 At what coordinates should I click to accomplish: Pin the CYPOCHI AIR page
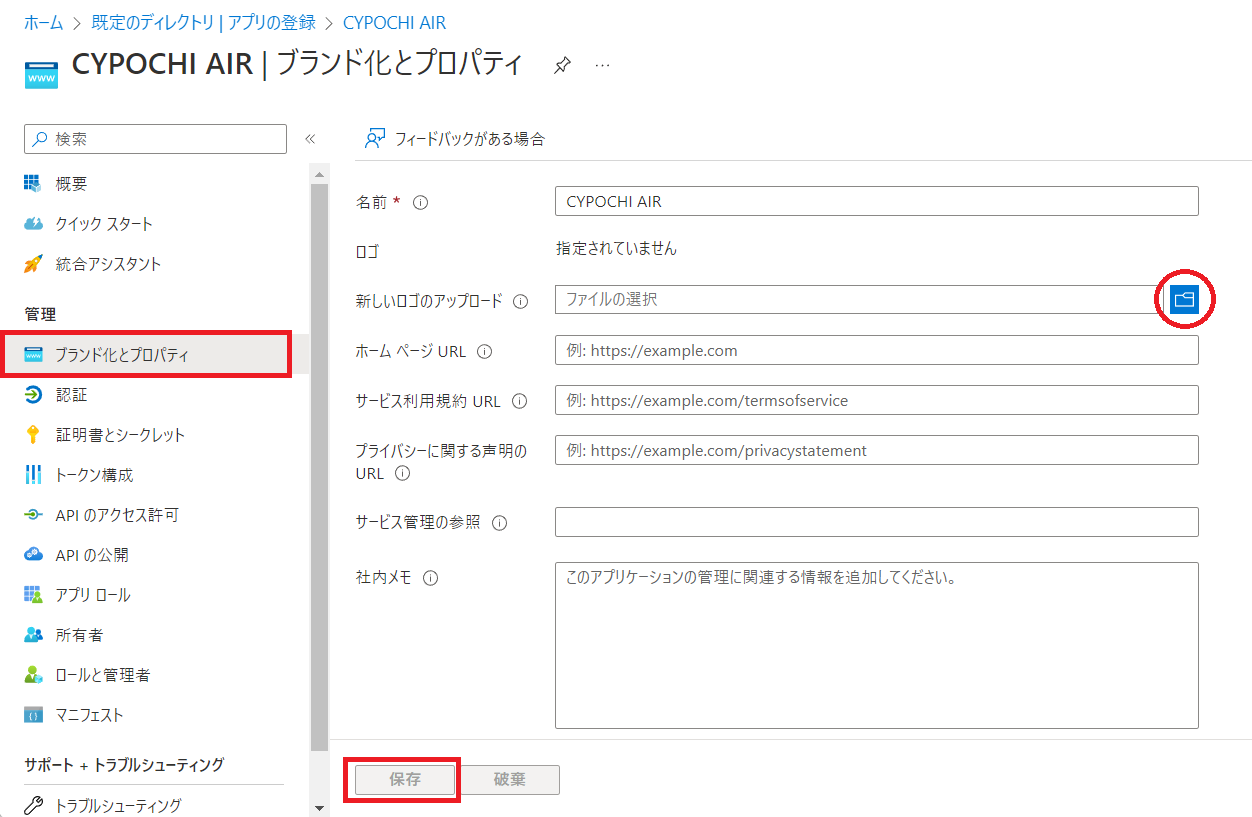pyautogui.click(x=563, y=65)
